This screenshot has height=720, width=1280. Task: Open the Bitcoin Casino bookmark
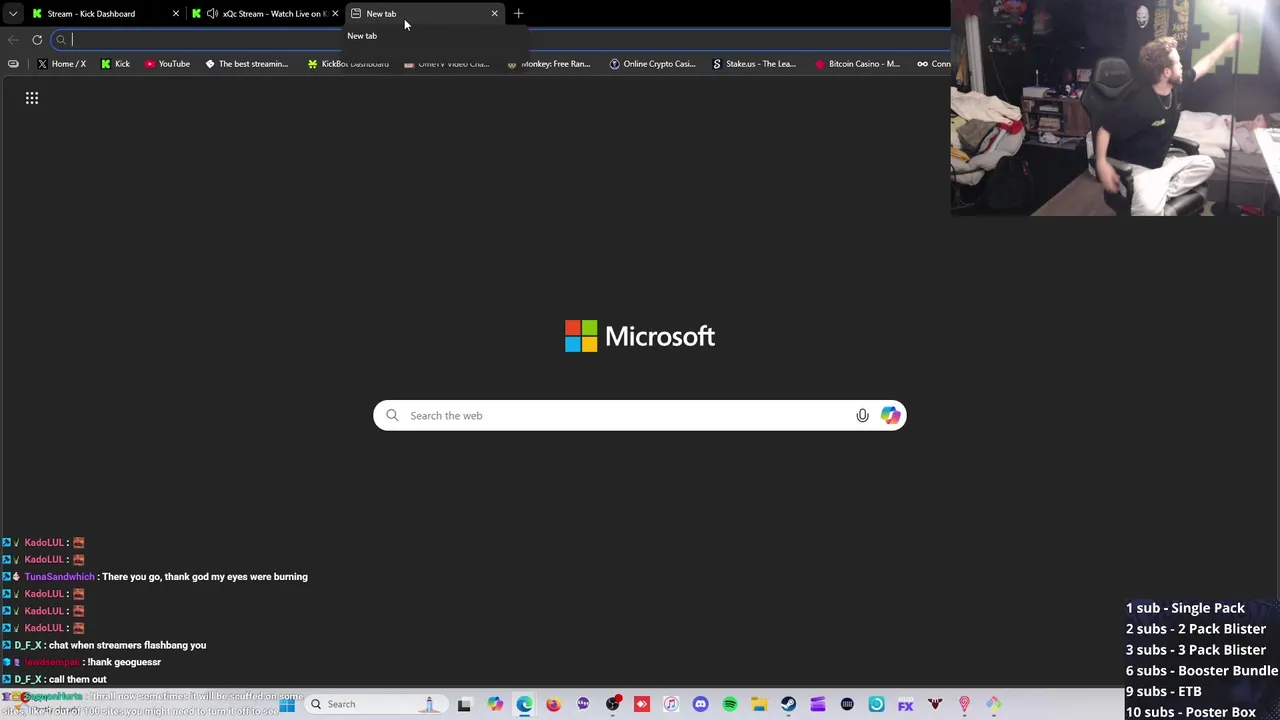point(857,64)
